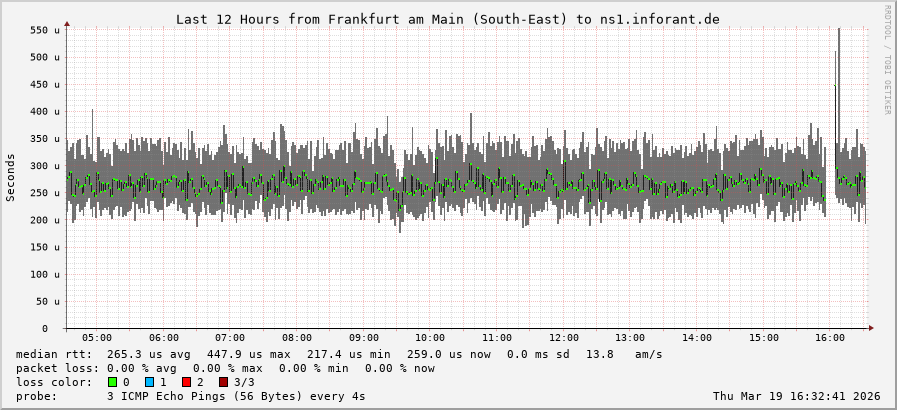The width and height of the screenshot is (897, 410).
Task: Click the red loss color swatch for 2
Action: [186, 382]
